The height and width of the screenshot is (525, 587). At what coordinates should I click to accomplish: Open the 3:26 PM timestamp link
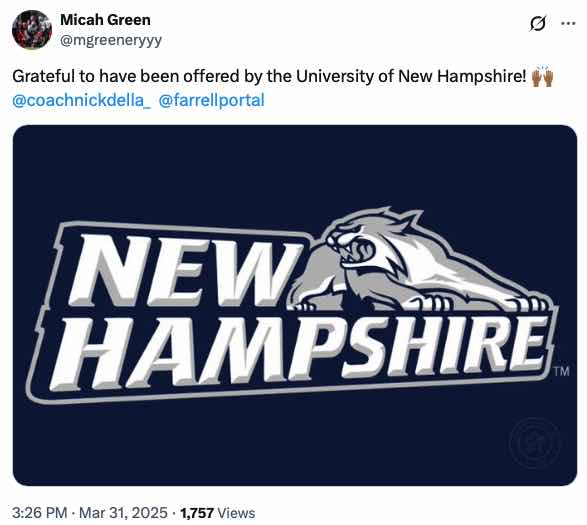[39, 513]
